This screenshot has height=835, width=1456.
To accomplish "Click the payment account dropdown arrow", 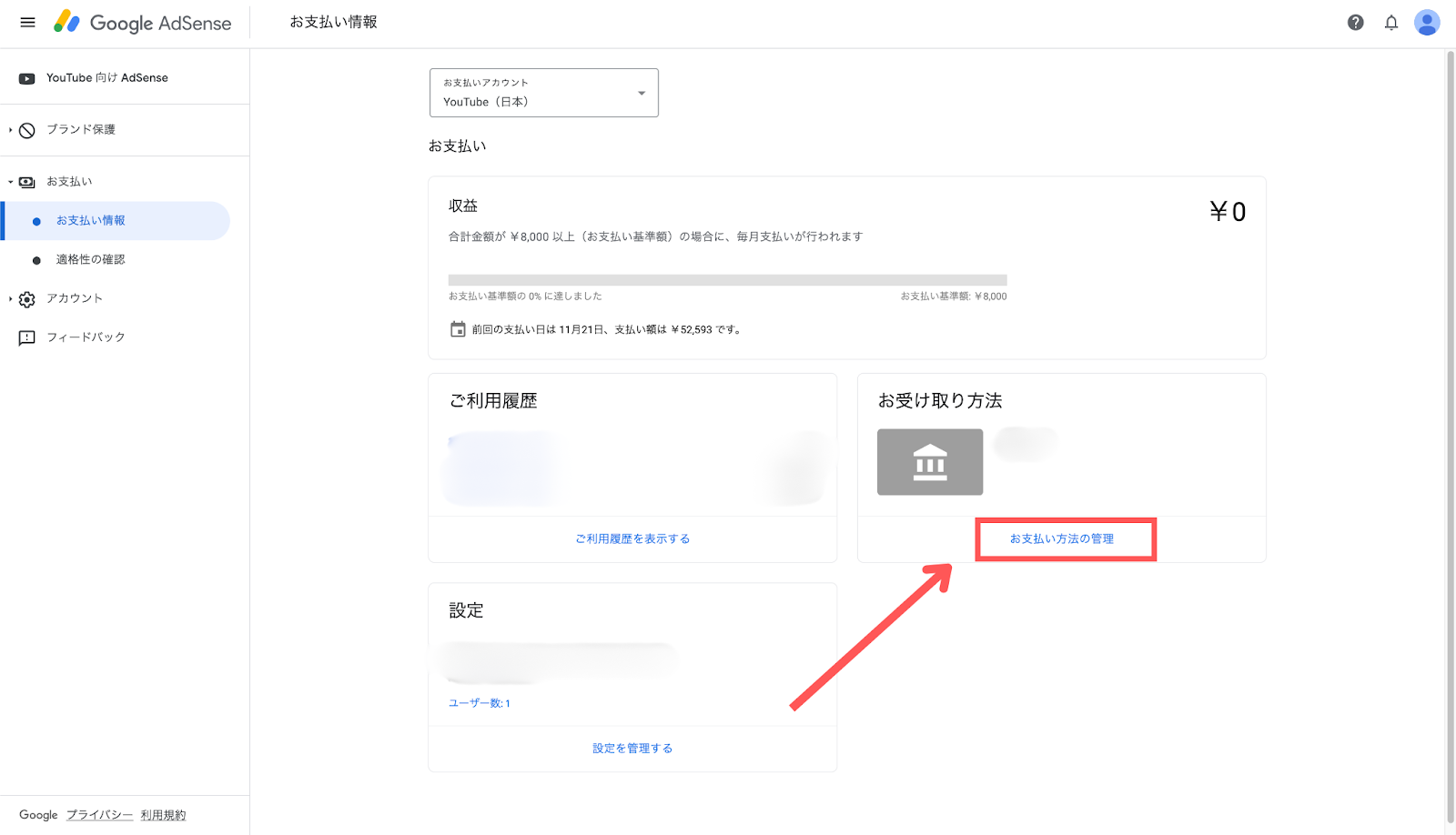I will click(642, 93).
